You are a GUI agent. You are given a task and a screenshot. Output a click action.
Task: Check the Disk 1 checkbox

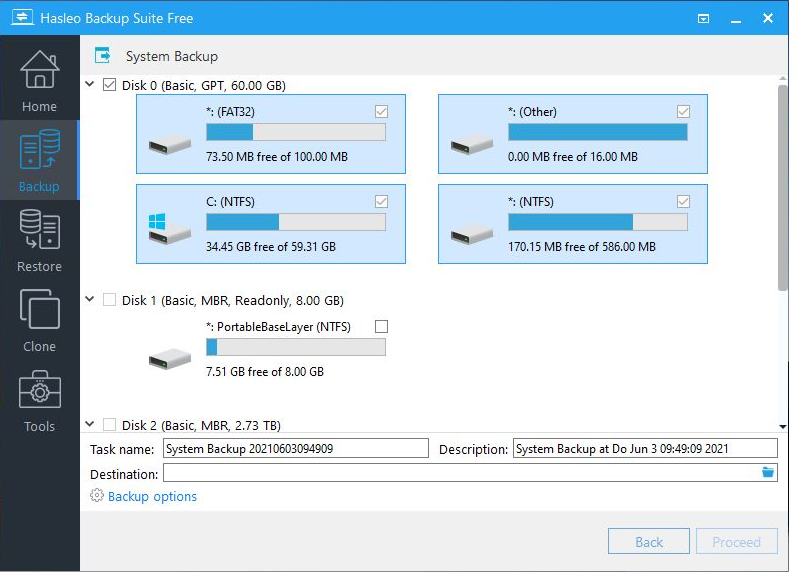pos(109,300)
